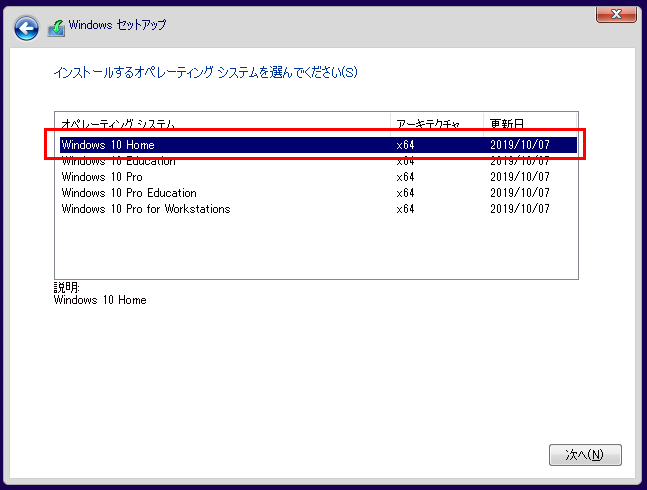Click the date in the Pro Education row
The height and width of the screenshot is (490, 647).
tap(520, 193)
